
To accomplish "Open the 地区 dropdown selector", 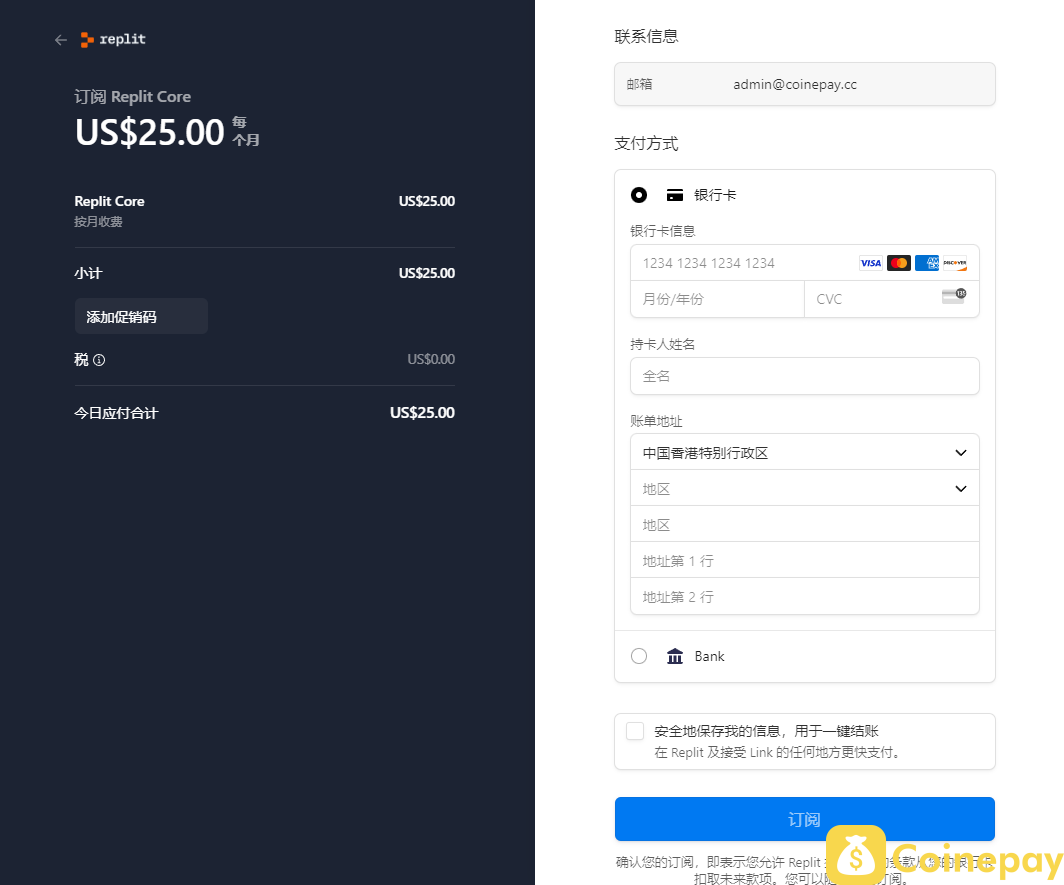I will [x=805, y=489].
